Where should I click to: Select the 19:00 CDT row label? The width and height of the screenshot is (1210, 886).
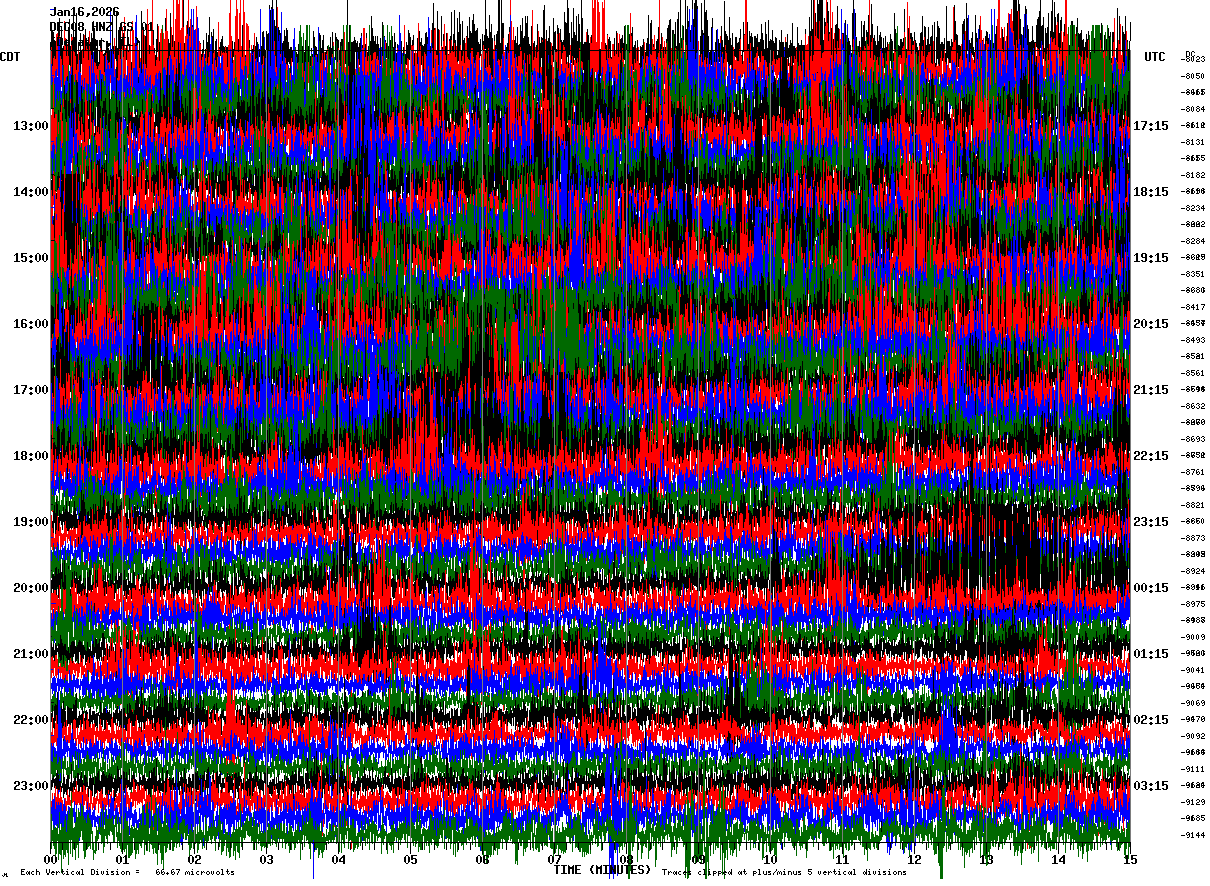(x=31, y=522)
